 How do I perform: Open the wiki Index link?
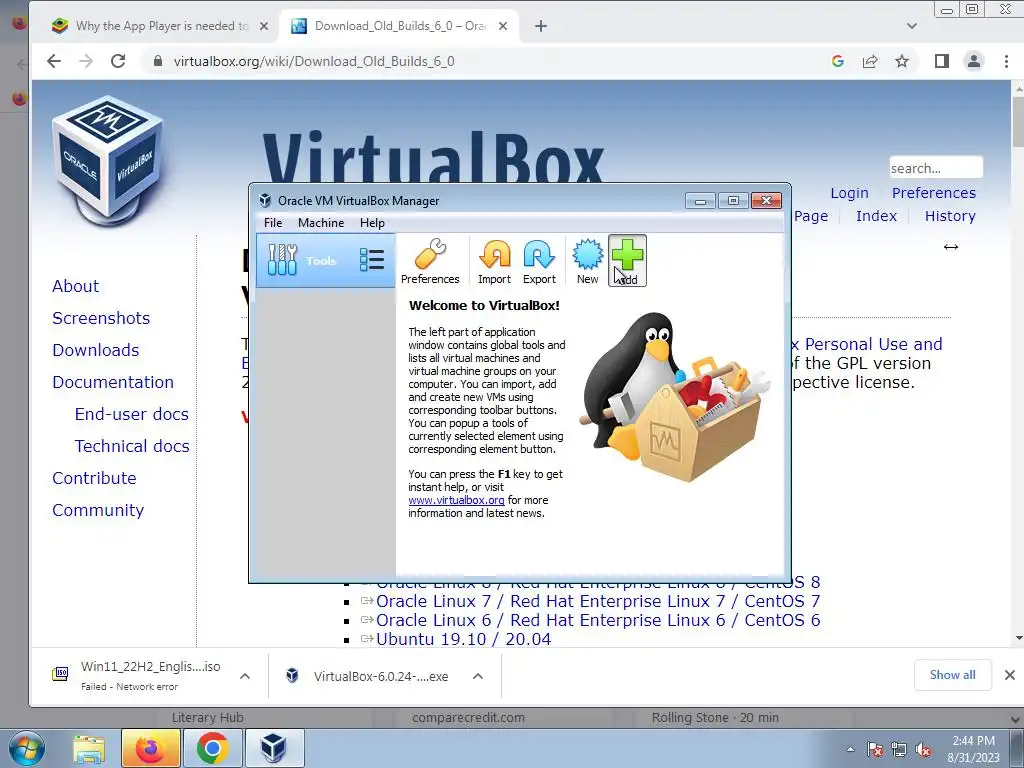[x=876, y=216]
